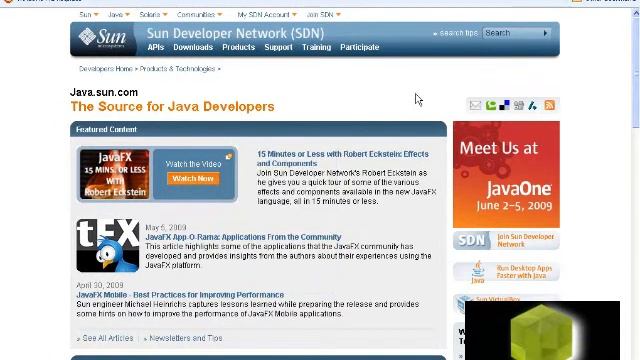Click the blue bird tFX thumbnail
The width and height of the screenshot is (640, 360).
[x=108, y=245]
